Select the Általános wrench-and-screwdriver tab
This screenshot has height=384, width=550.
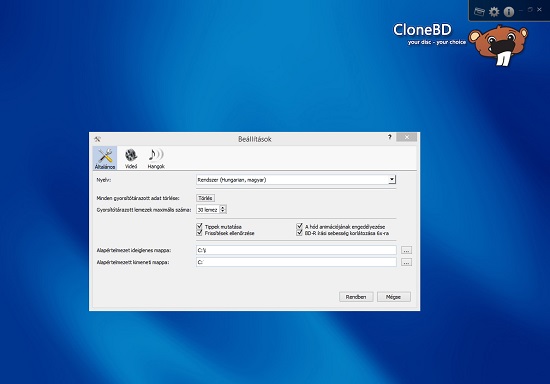pos(105,158)
